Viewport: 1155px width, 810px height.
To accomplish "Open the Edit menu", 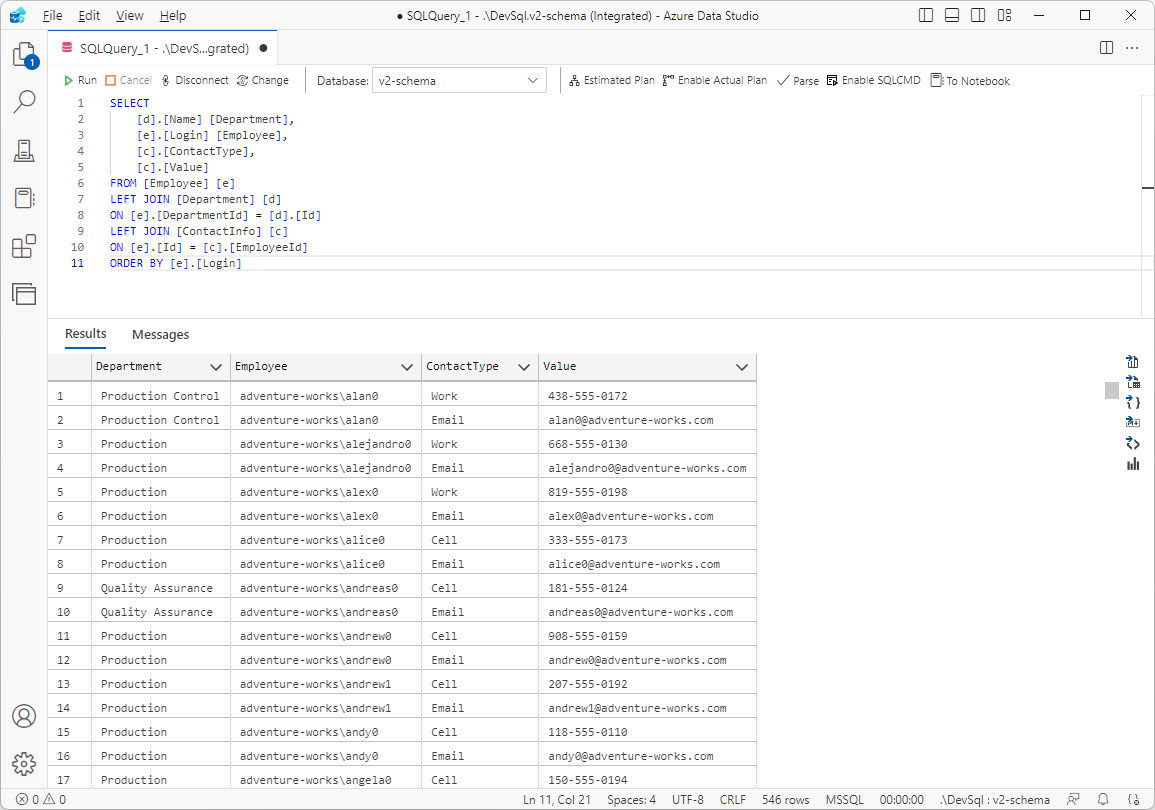I will pos(89,15).
